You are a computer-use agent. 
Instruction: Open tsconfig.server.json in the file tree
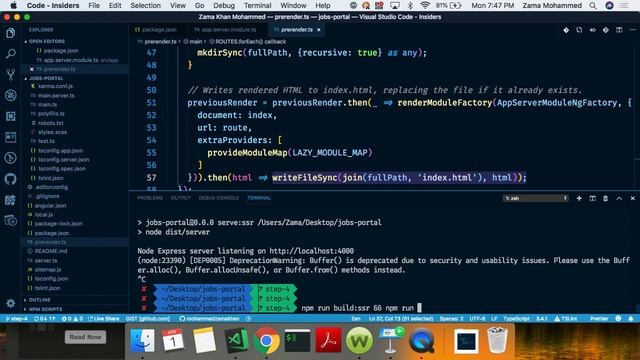(63, 160)
